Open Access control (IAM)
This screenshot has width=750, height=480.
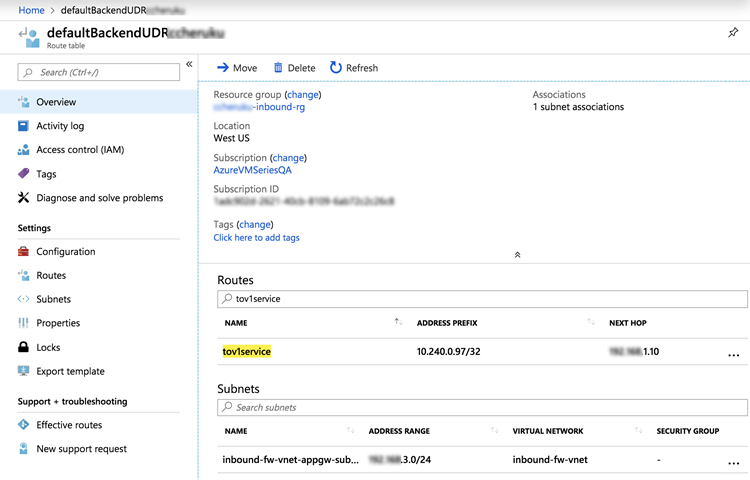coord(79,150)
